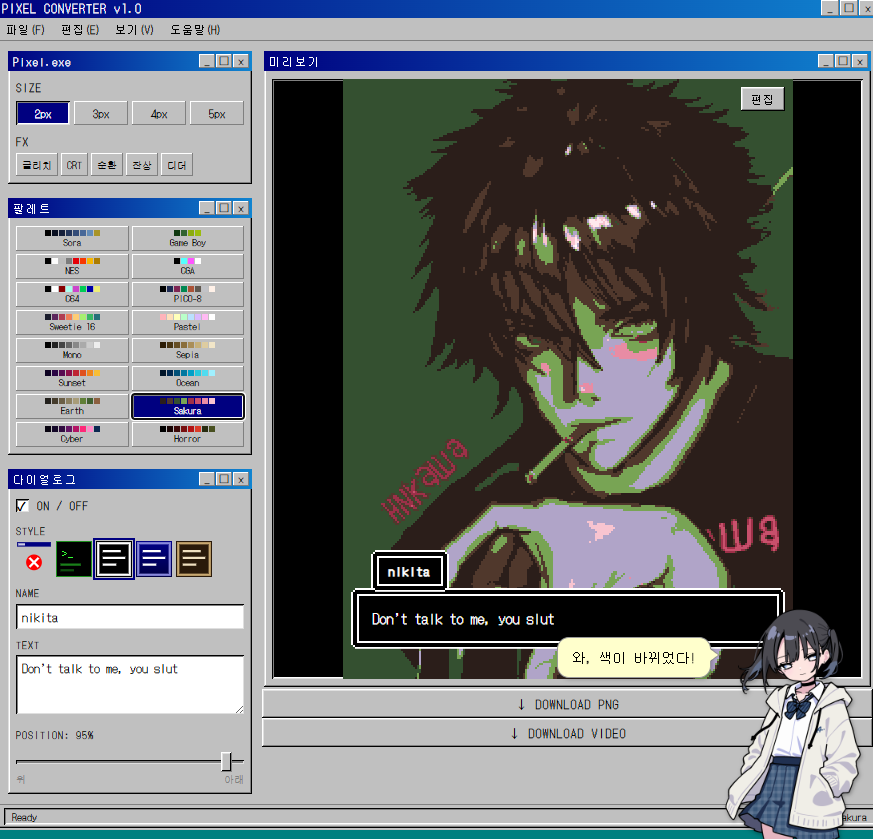Close the 팔레트 panel

coord(241,208)
